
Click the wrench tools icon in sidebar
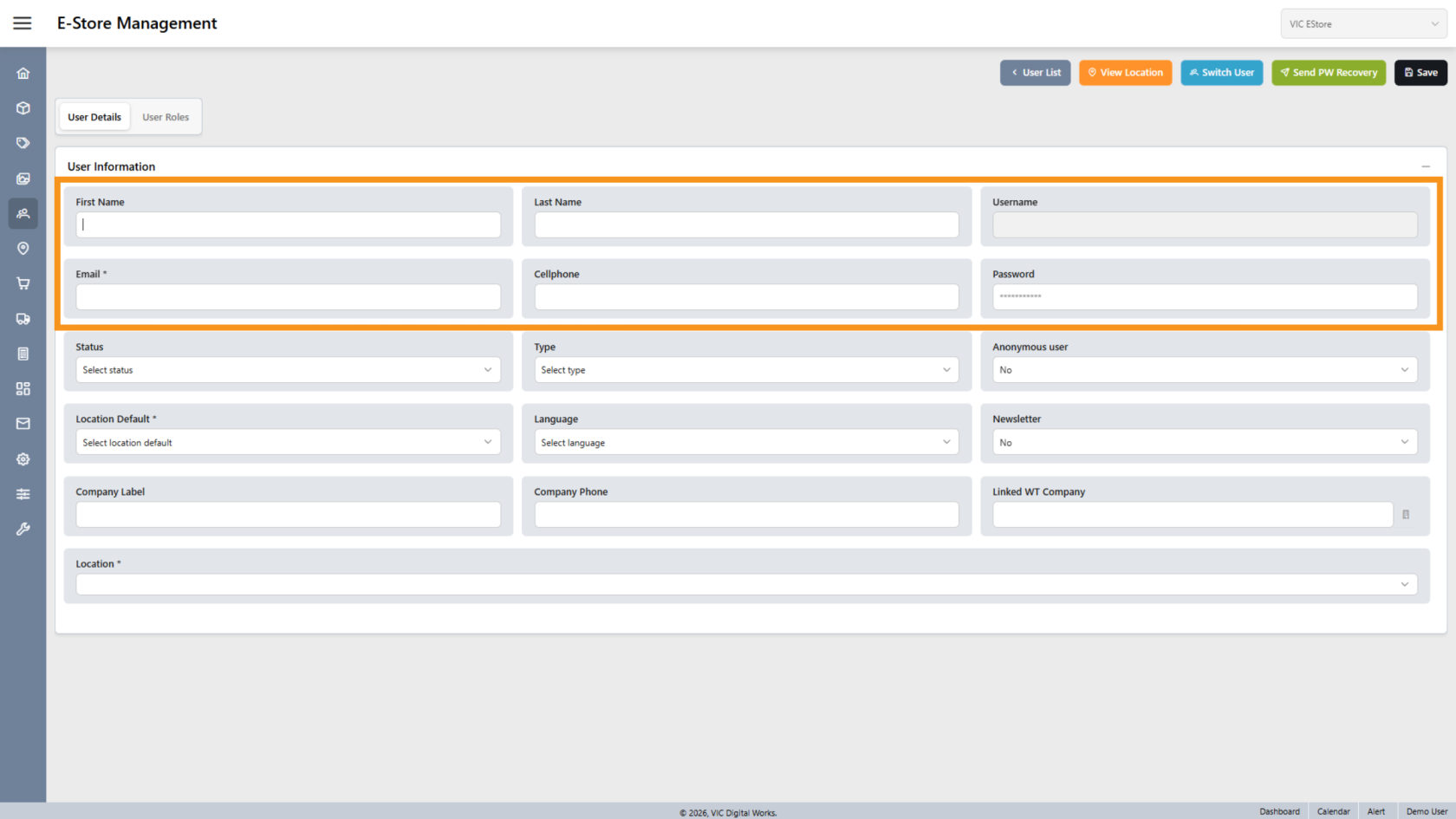tap(23, 529)
